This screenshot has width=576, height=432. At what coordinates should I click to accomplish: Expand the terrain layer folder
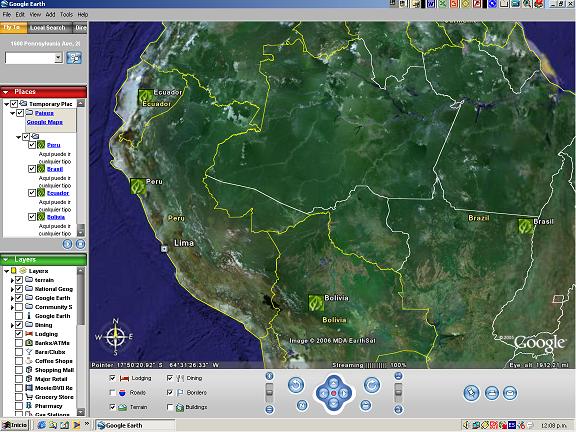pos(12,280)
